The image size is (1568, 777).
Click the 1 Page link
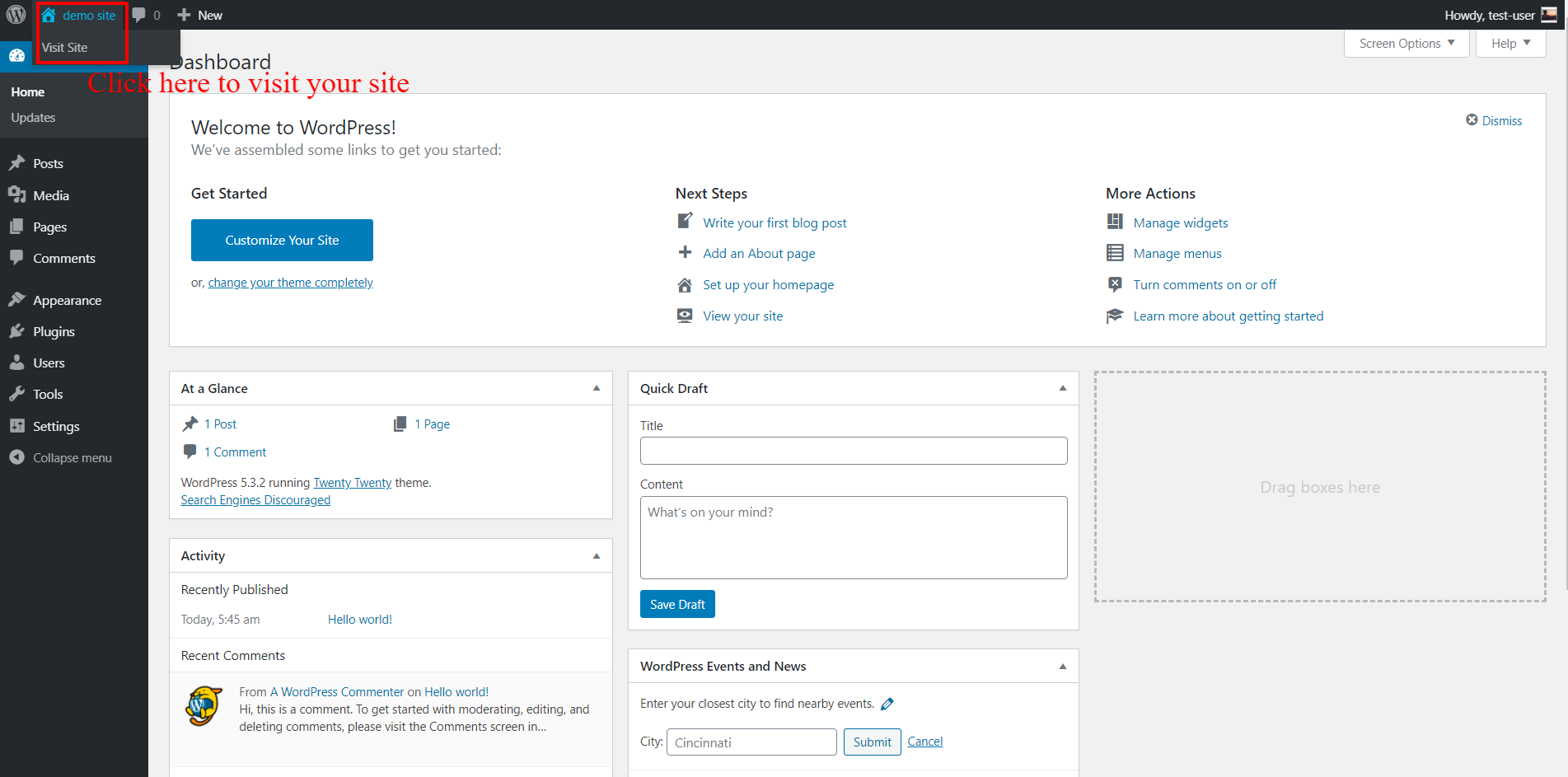(x=432, y=424)
